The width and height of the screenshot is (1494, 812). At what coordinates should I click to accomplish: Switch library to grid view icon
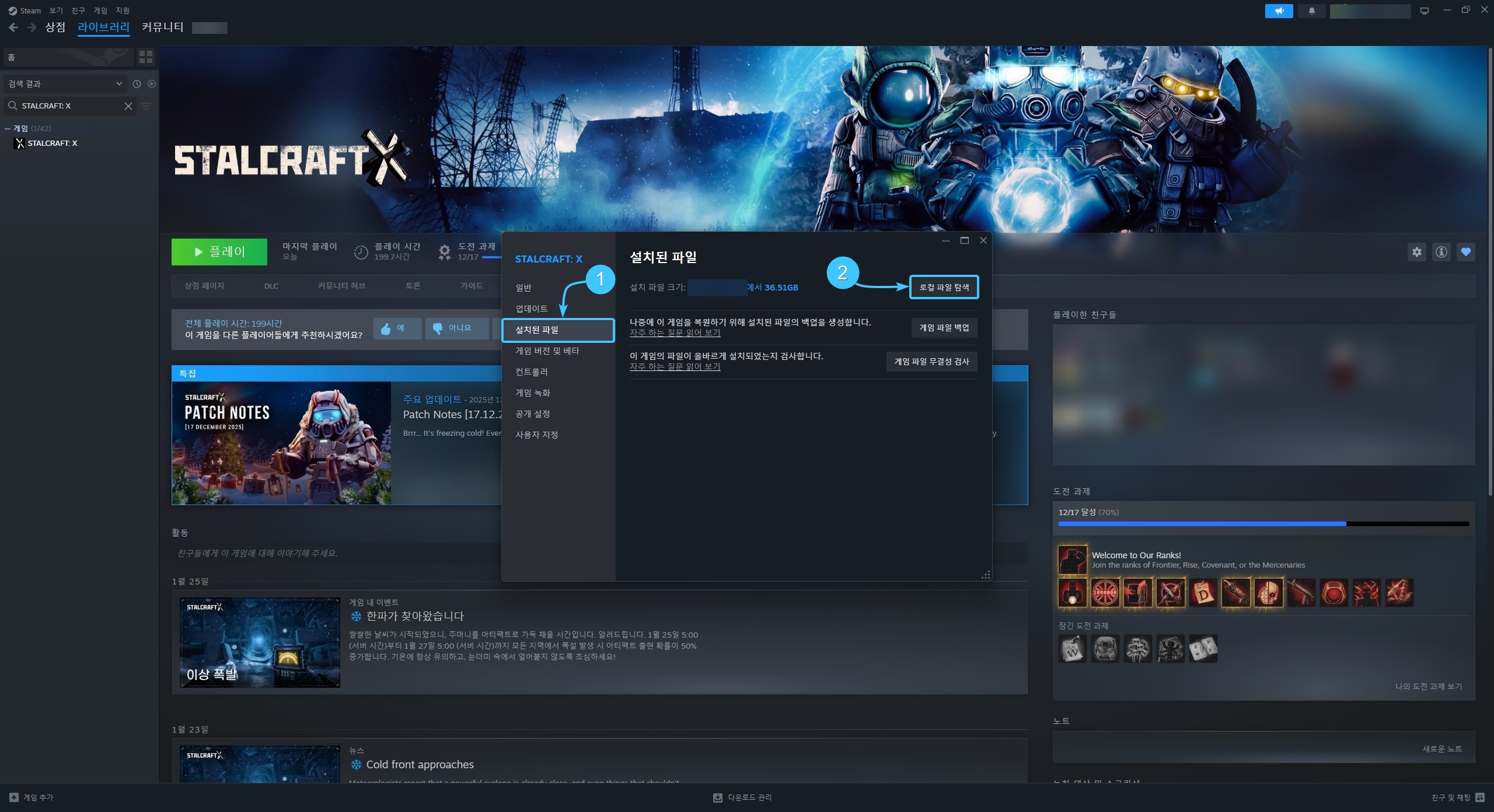point(146,57)
